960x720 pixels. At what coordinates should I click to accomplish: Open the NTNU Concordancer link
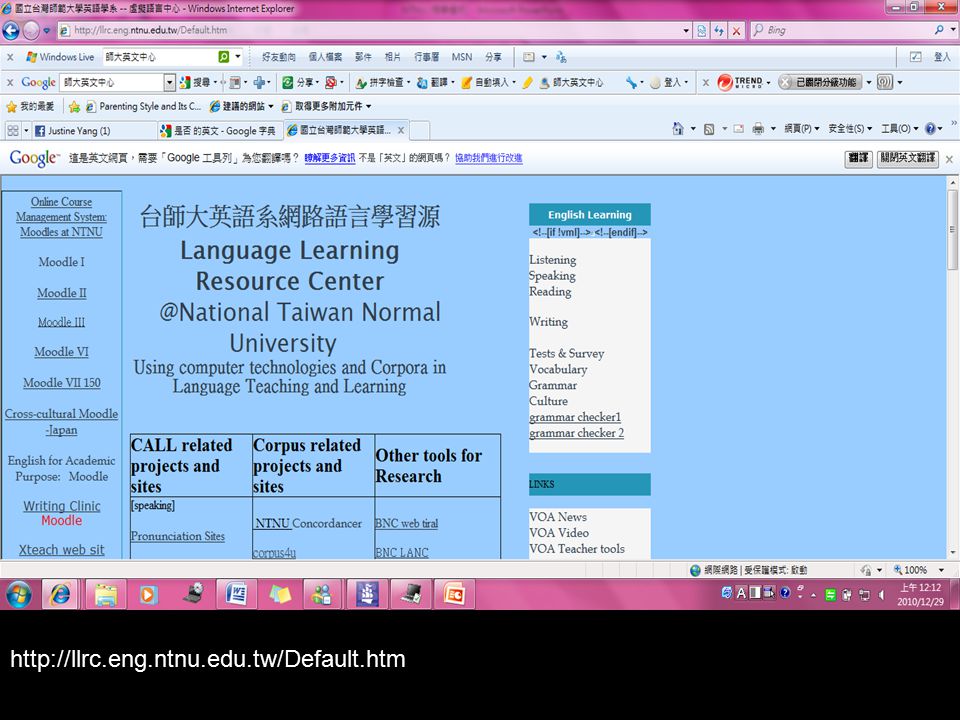point(308,523)
